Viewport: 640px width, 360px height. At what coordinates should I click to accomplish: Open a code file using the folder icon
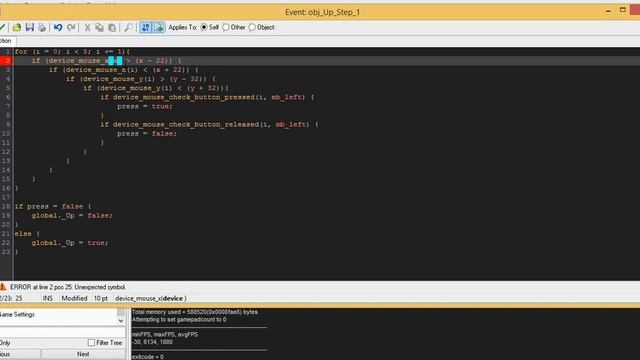coord(17,27)
